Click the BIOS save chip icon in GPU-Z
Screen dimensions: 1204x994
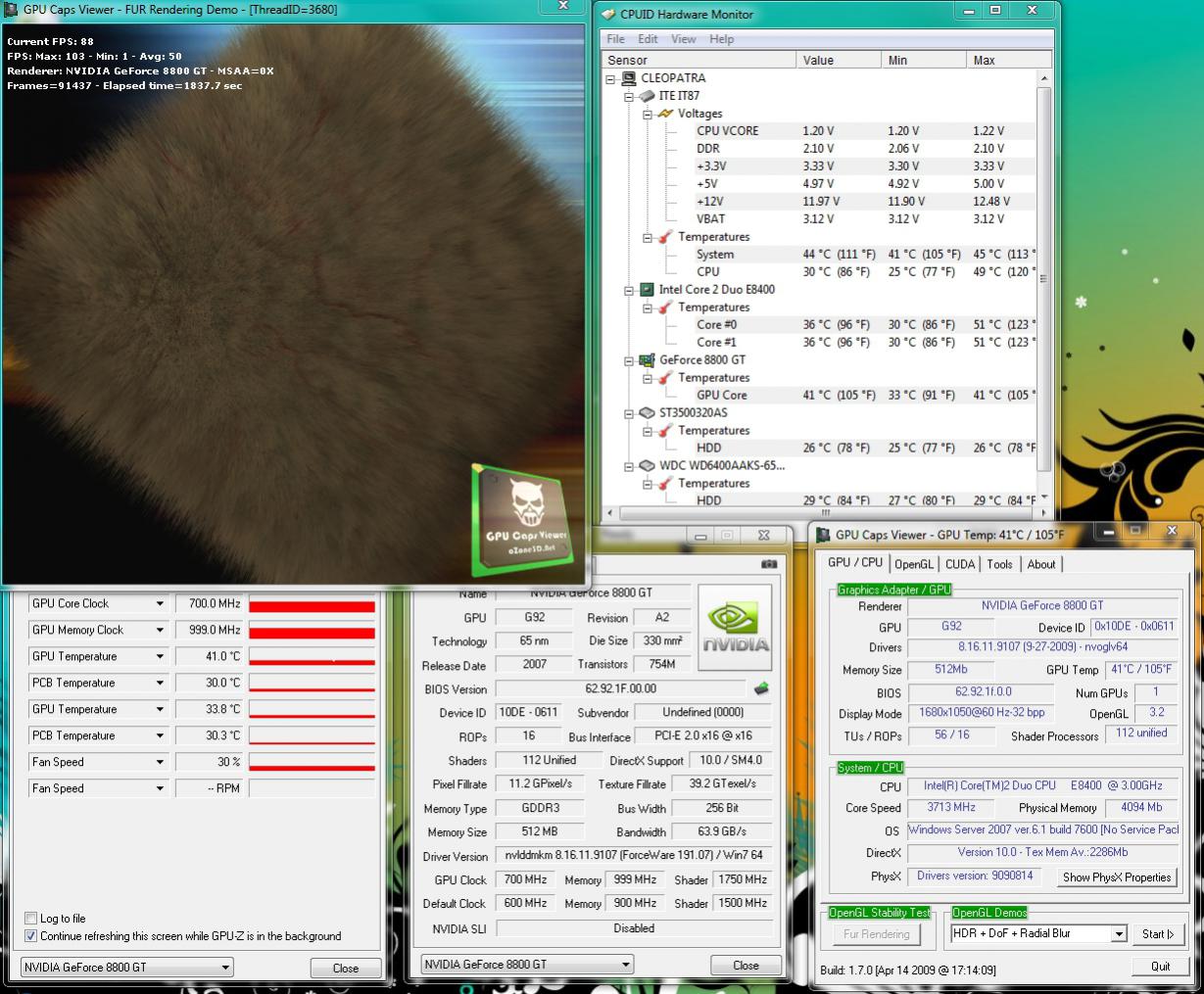pyautogui.click(x=761, y=688)
